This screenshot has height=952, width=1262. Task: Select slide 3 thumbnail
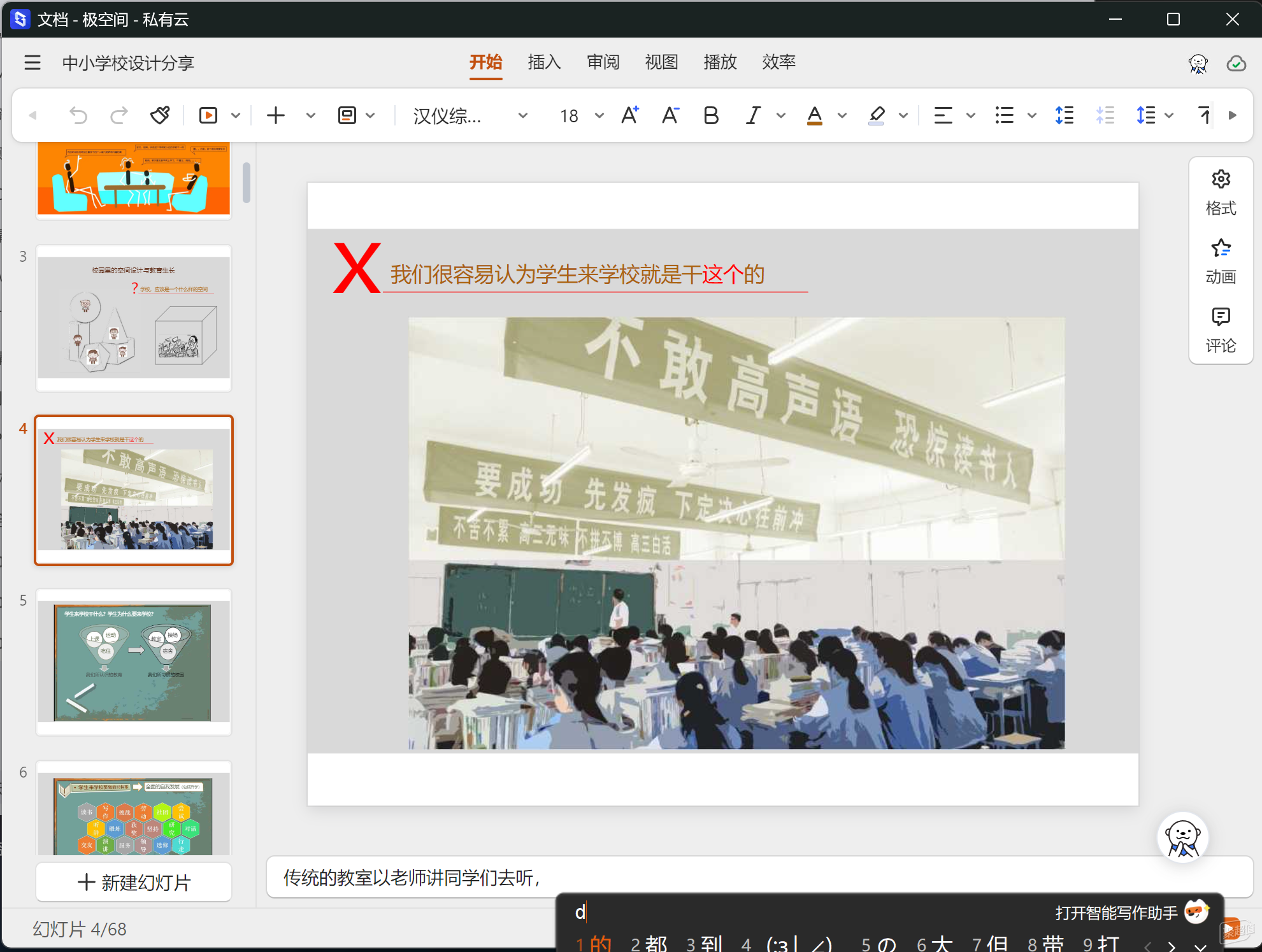pyautogui.click(x=134, y=318)
